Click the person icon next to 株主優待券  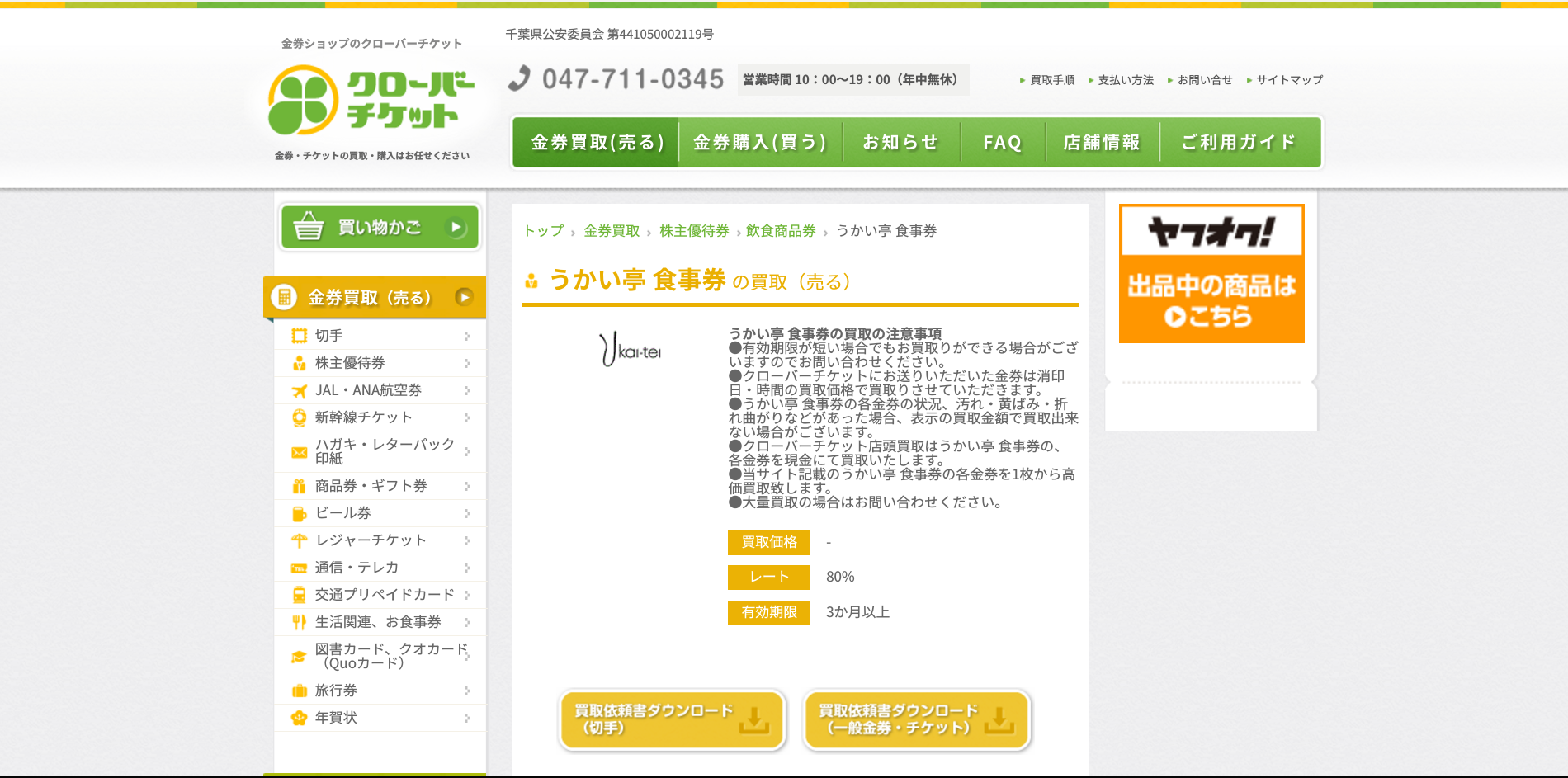(x=299, y=363)
